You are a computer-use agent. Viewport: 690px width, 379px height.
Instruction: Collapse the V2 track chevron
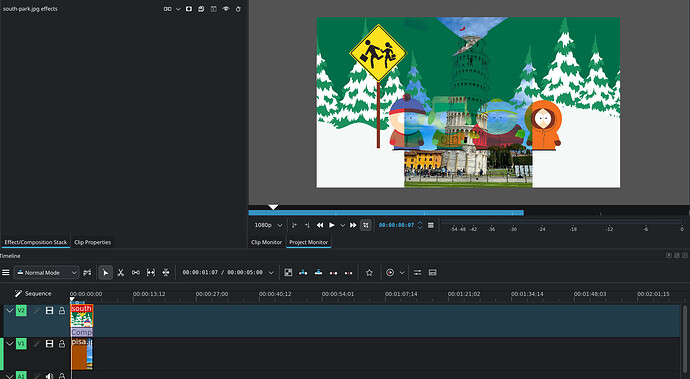point(9,311)
